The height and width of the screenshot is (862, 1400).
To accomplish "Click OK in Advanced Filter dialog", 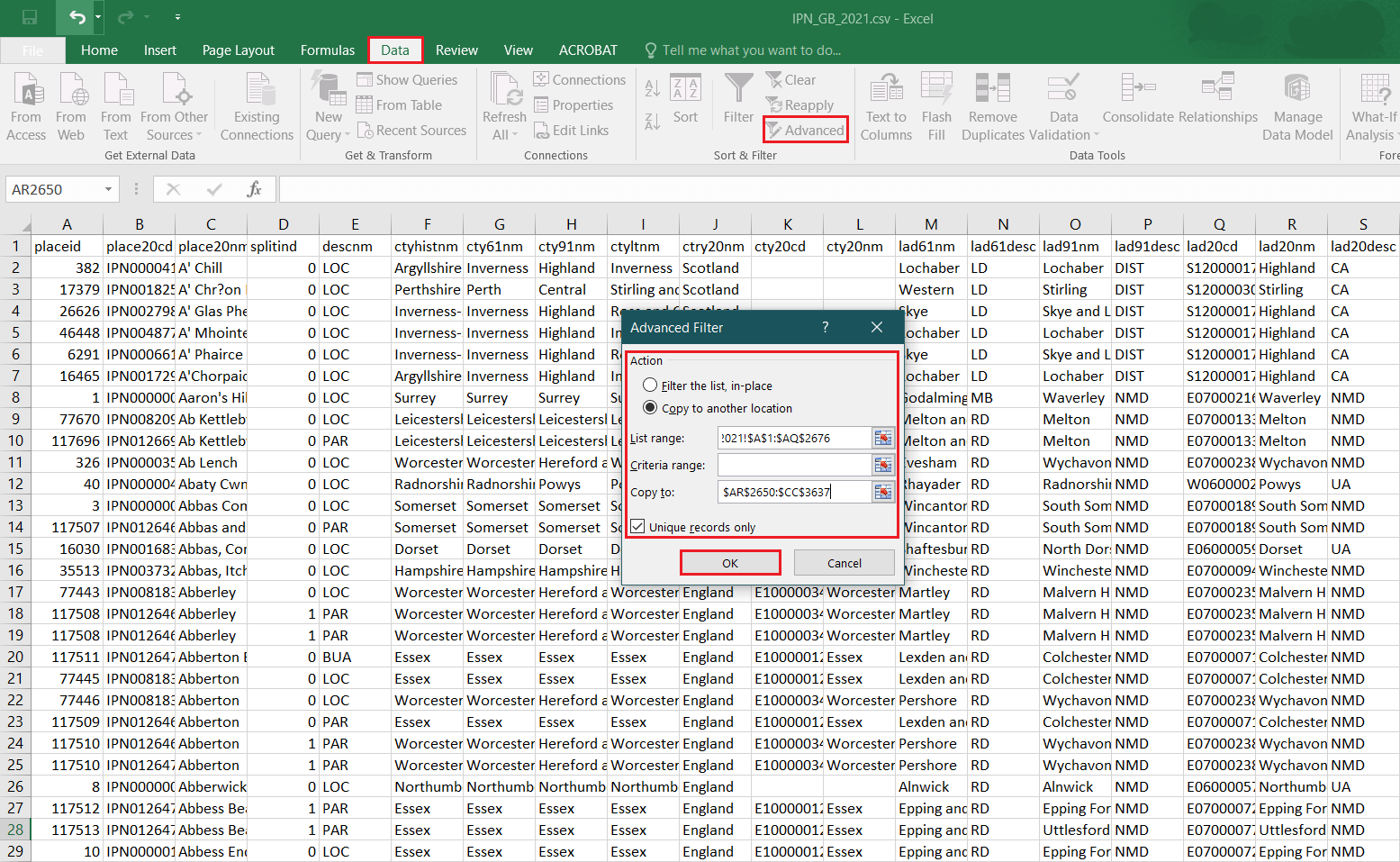I will [730, 563].
